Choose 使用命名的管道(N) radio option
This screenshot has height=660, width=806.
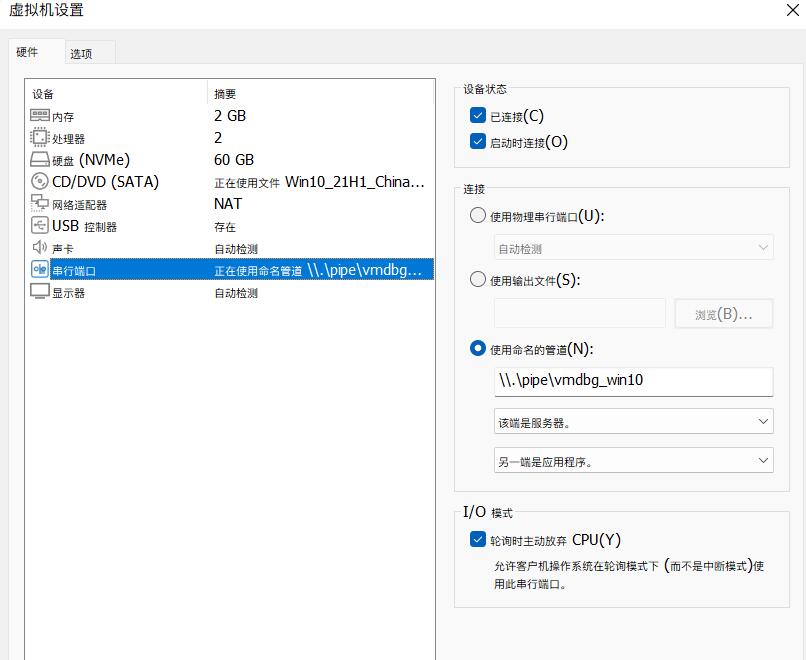[478, 349]
